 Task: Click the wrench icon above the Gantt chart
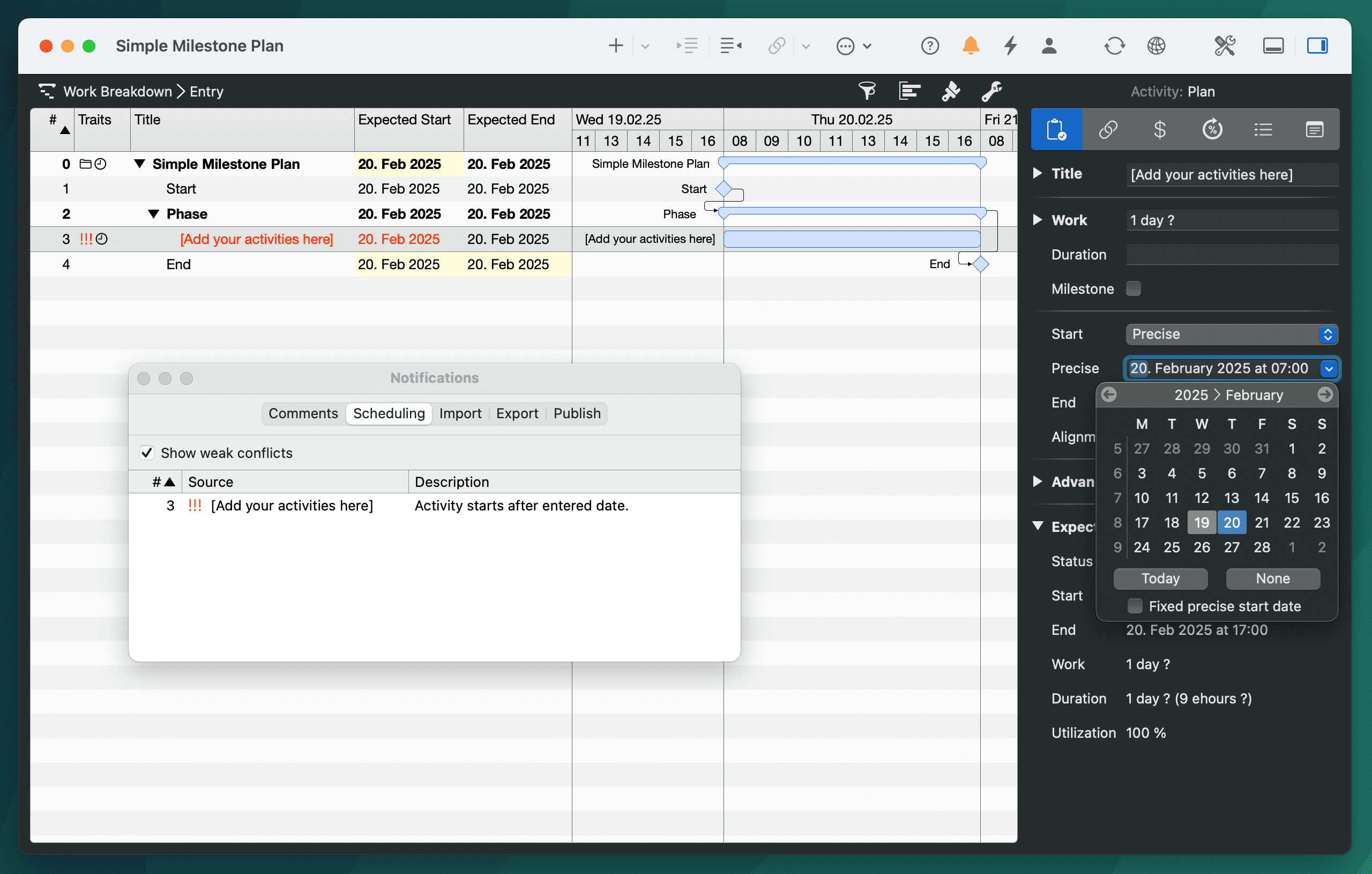tap(991, 91)
